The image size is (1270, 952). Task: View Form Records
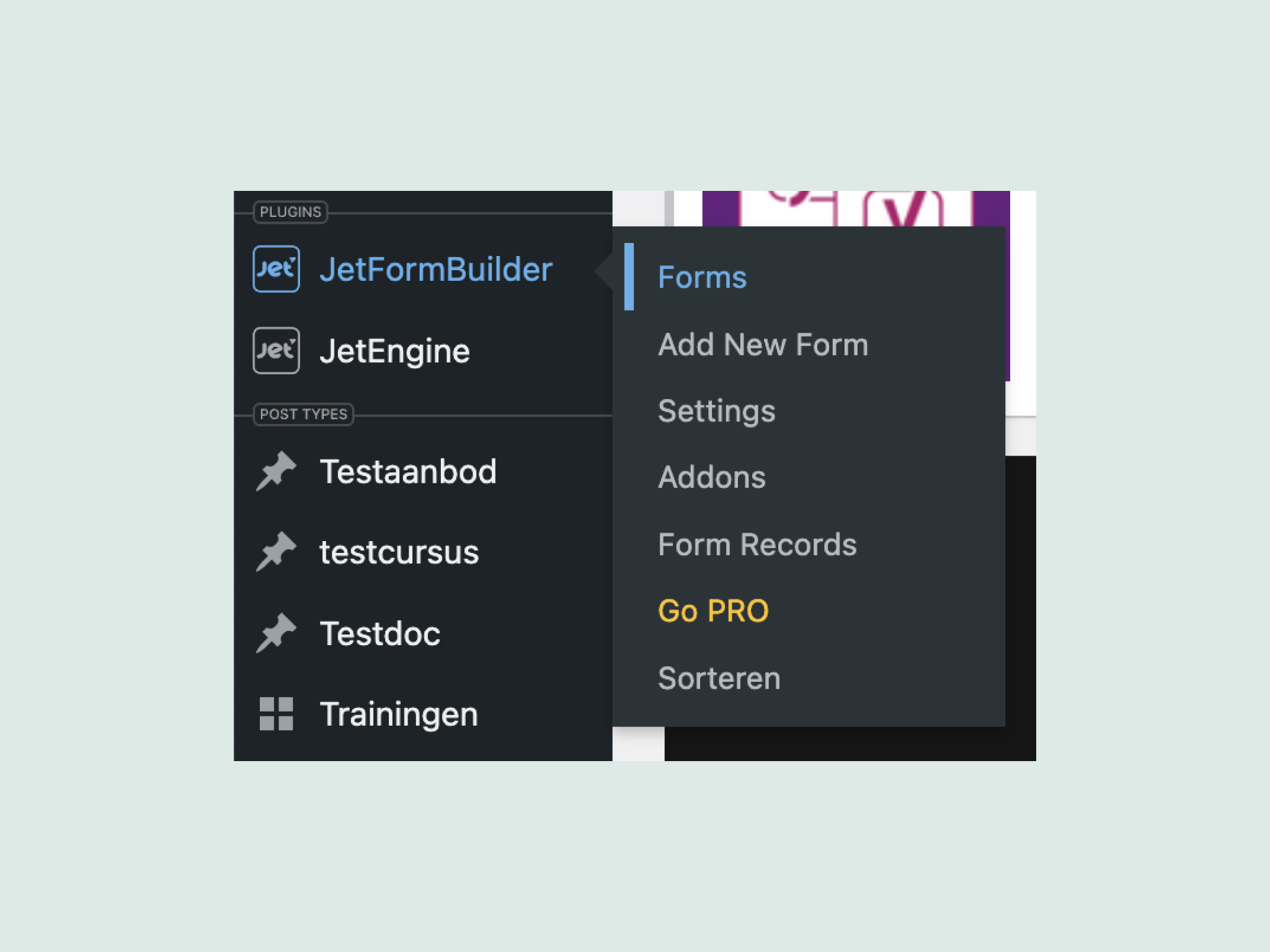point(757,544)
